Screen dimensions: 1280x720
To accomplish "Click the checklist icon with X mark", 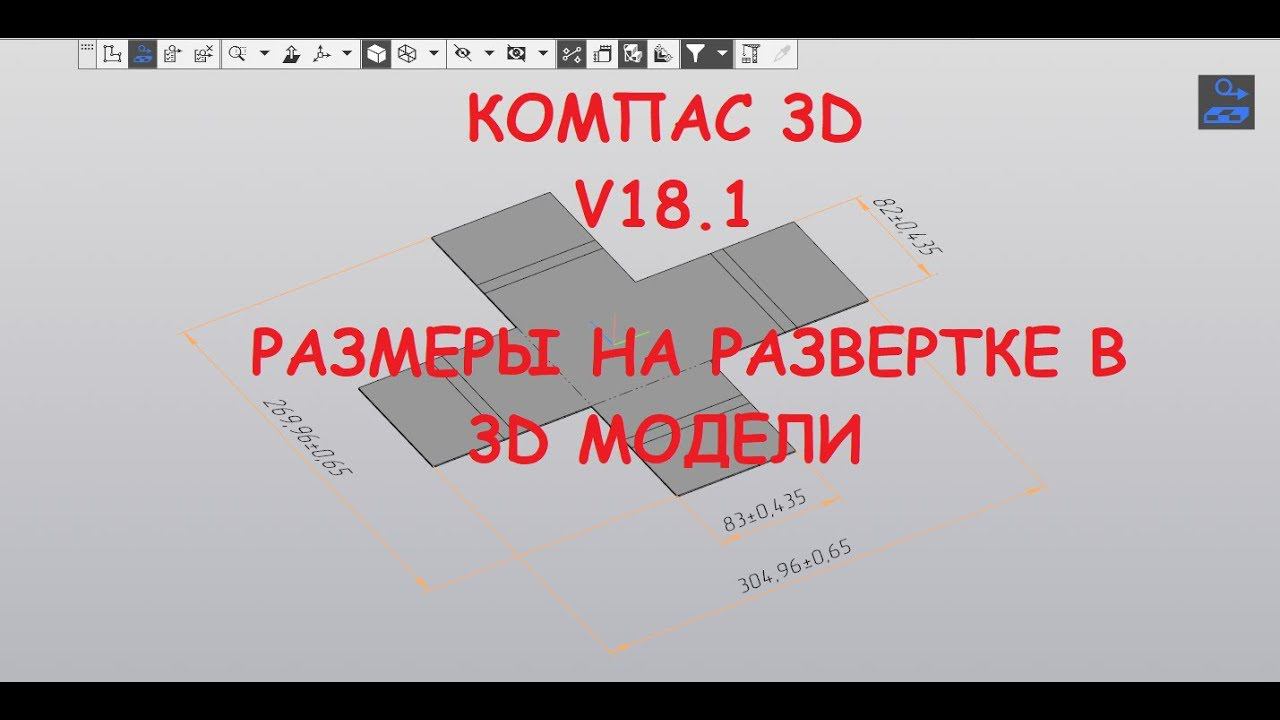I will [x=203, y=54].
